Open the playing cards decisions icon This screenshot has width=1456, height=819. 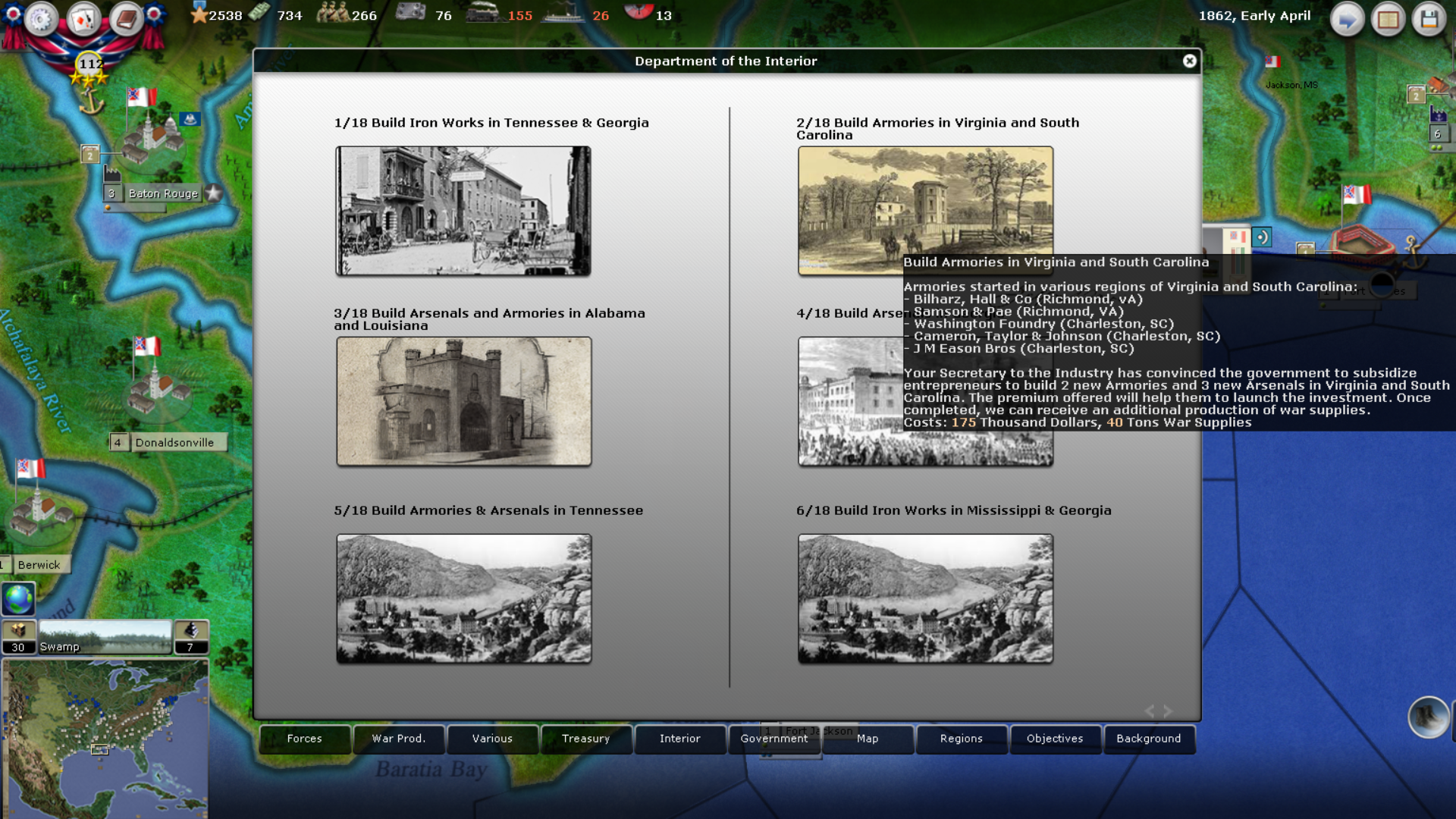point(84,19)
